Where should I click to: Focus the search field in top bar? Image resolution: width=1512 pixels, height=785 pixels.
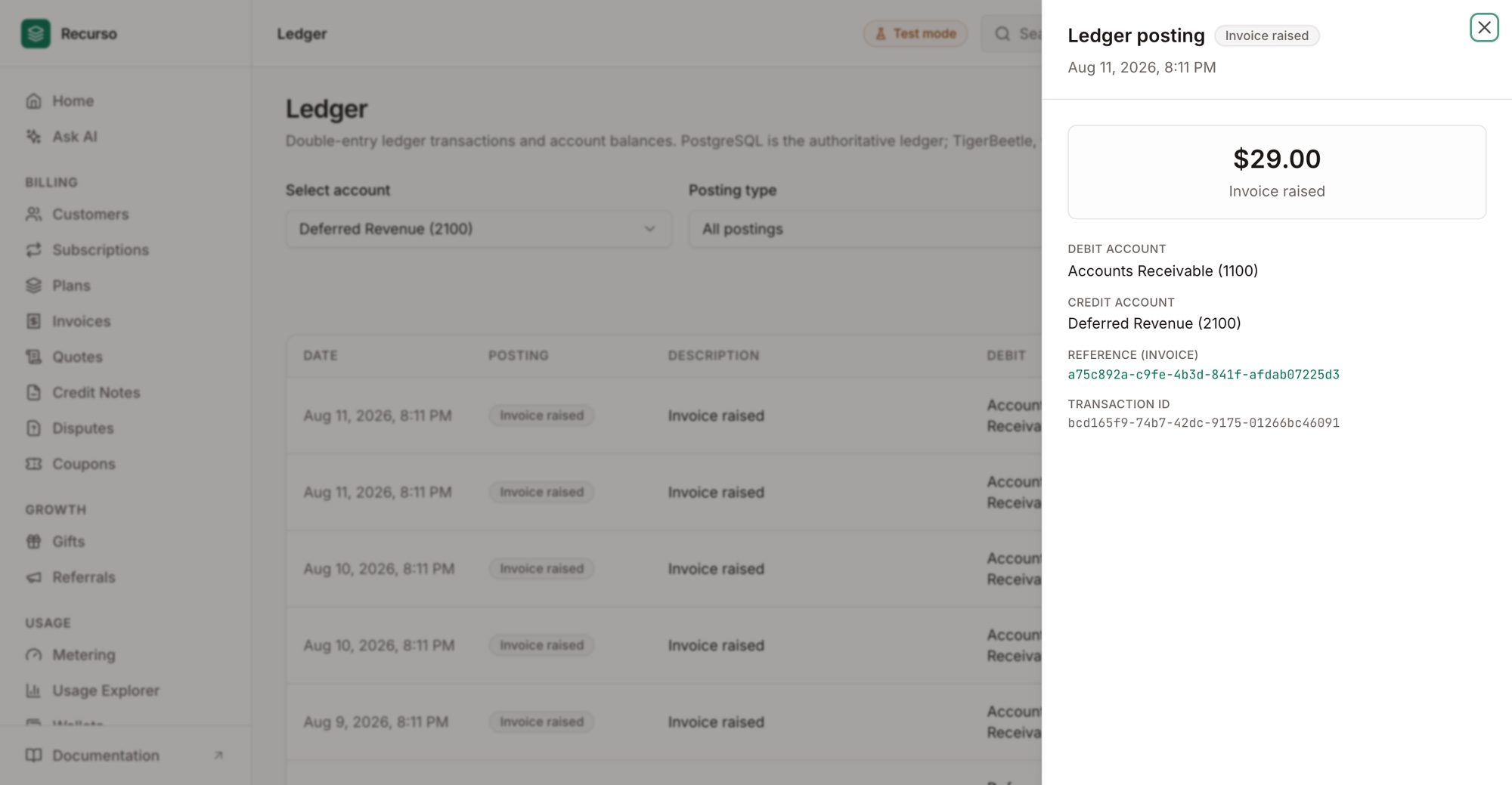[1012, 34]
